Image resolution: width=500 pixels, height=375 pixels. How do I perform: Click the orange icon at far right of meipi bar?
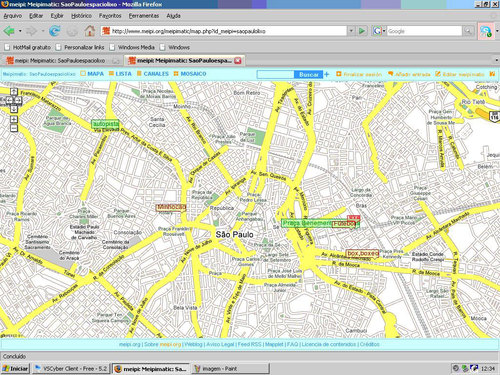point(492,74)
